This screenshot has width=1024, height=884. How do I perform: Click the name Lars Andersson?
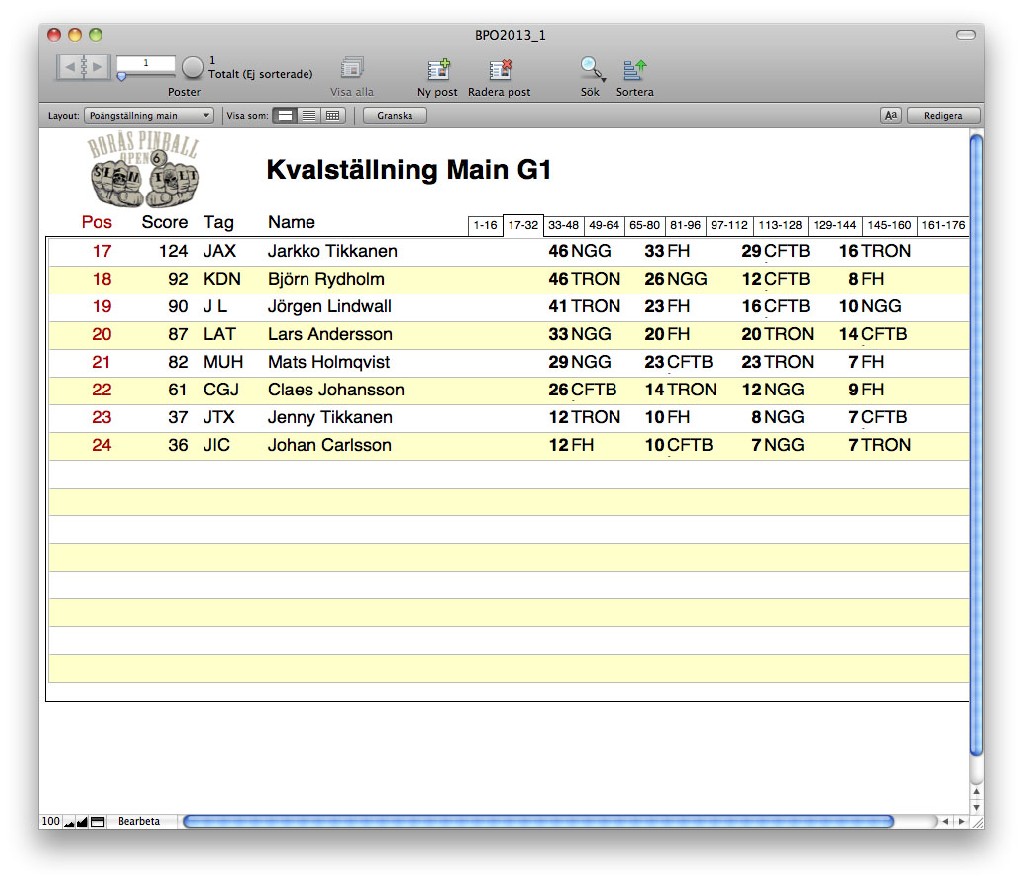tap(330, 334)
